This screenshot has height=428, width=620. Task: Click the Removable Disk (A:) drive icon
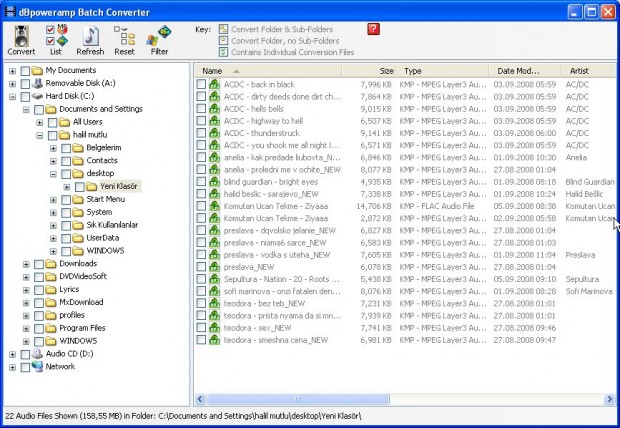pos(37,83)
